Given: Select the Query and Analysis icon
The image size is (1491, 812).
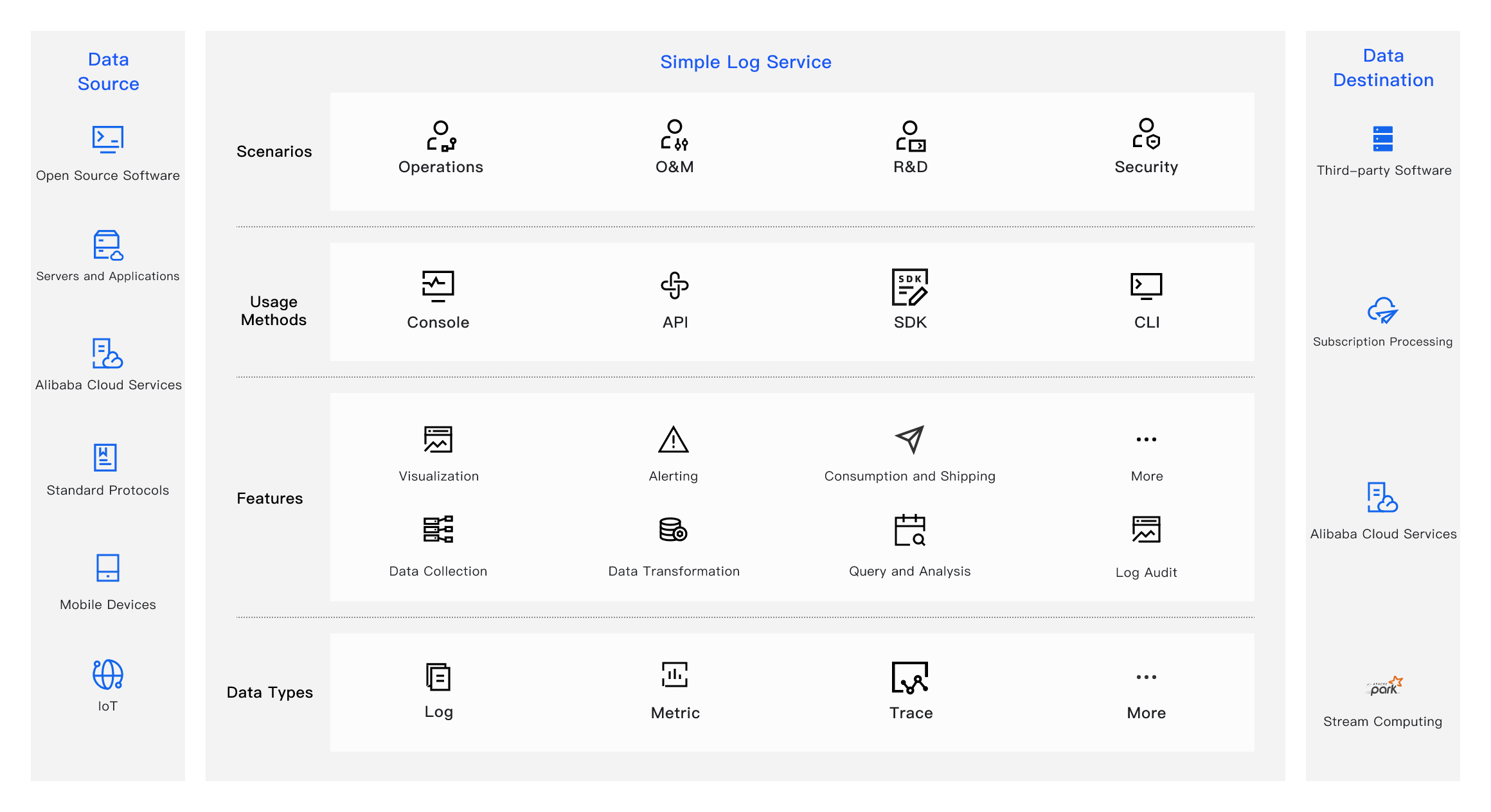Looking at the screenshot, I should [910, 530].
